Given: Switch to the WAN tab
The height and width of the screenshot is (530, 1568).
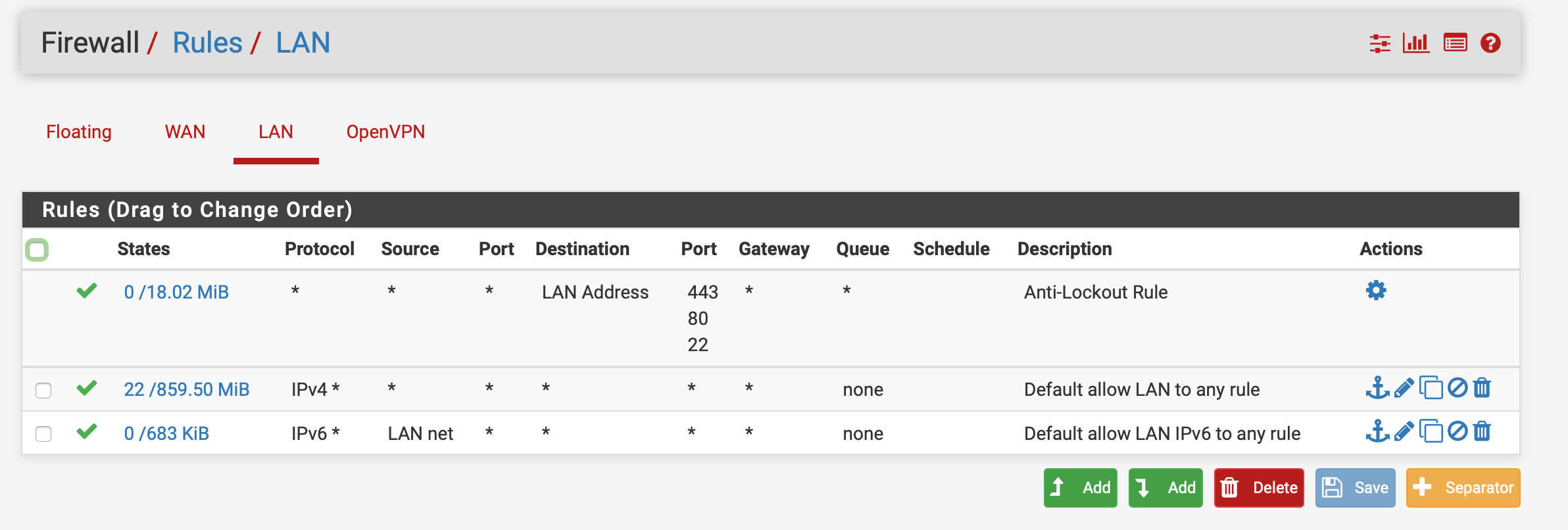Looking at the screenshot, I should [185, 132].
